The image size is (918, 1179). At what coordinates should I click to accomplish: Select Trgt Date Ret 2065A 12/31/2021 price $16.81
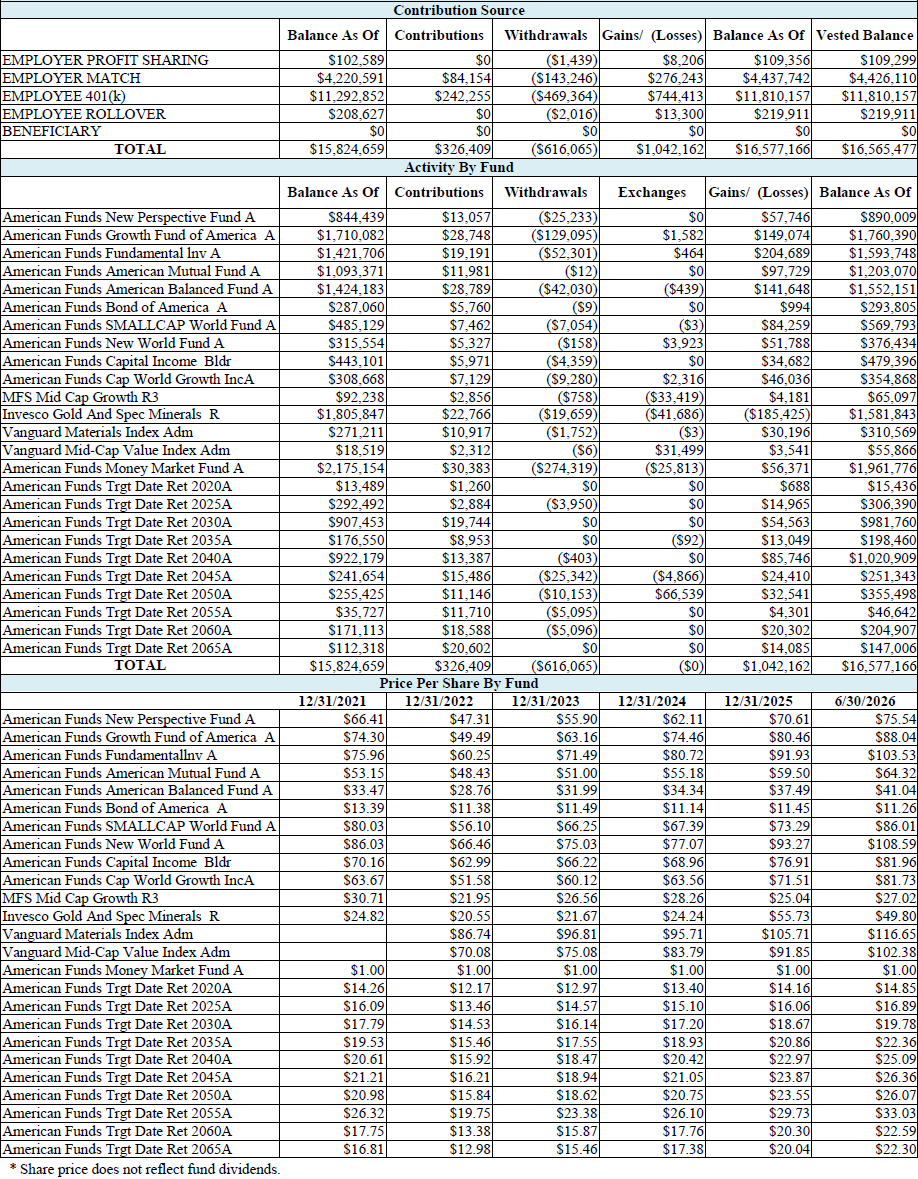click(364, 1150)
